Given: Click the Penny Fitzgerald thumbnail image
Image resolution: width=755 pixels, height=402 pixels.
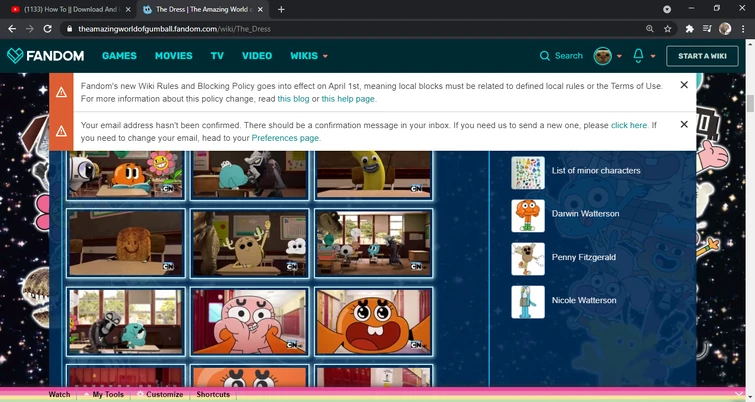Looking at the screenshot, I should tap(528, 259).
